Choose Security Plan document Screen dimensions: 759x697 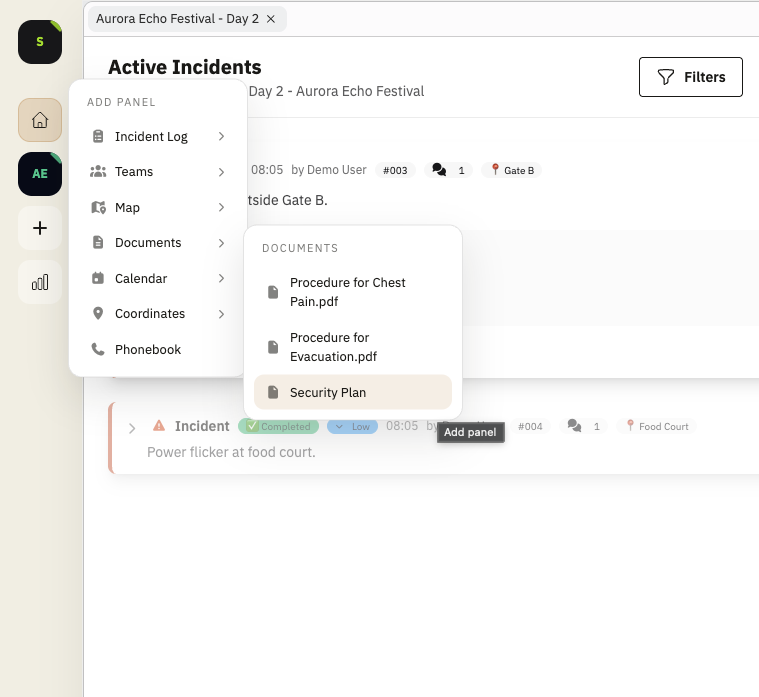coord(353,392)
